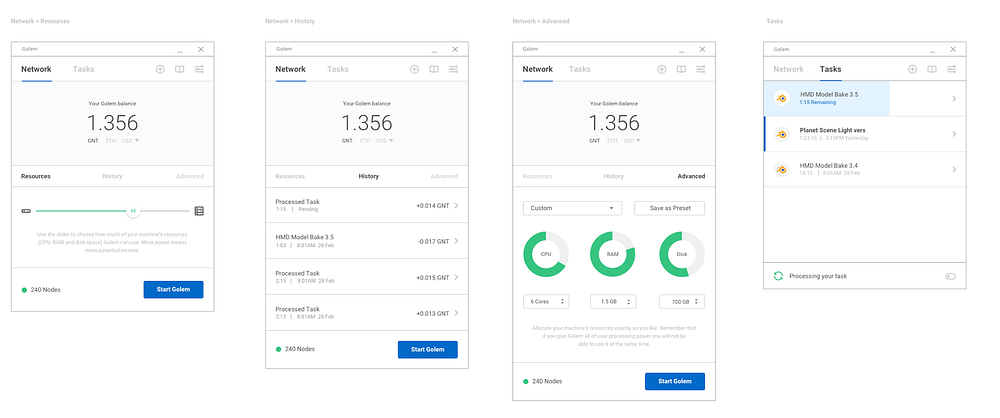Click the Disk donut chart
1000x418 pixels.
pyautogui.click(x=682, y=254)
